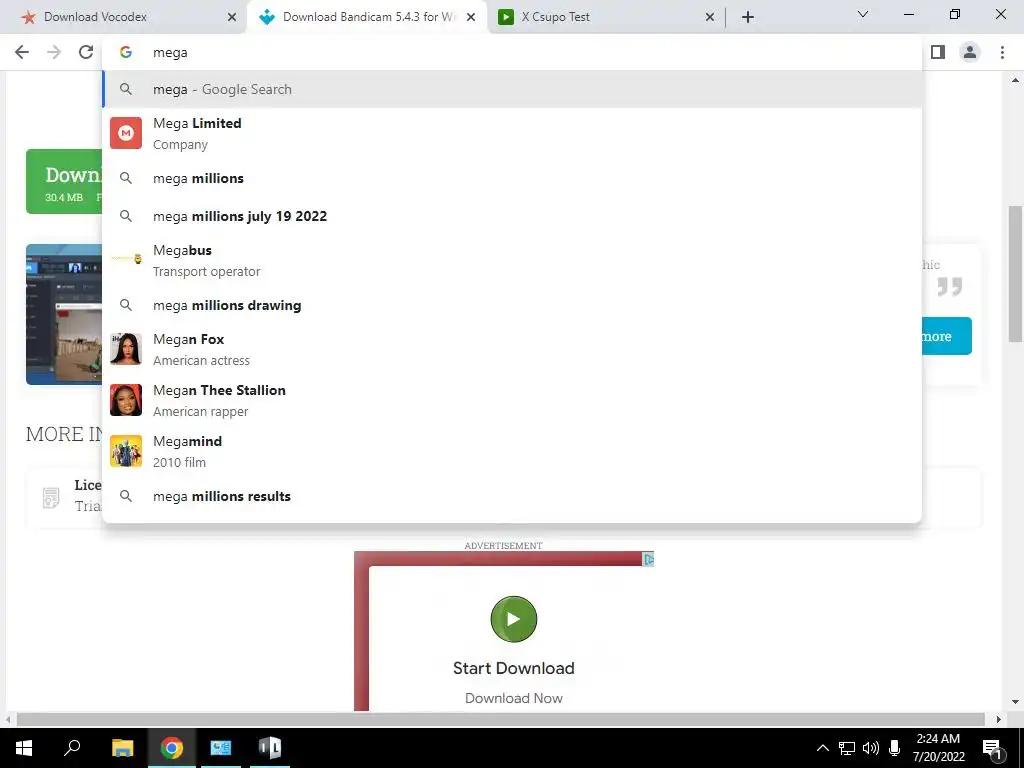Click the Megamind movie poster thumbnail

(x=126, y=451)
